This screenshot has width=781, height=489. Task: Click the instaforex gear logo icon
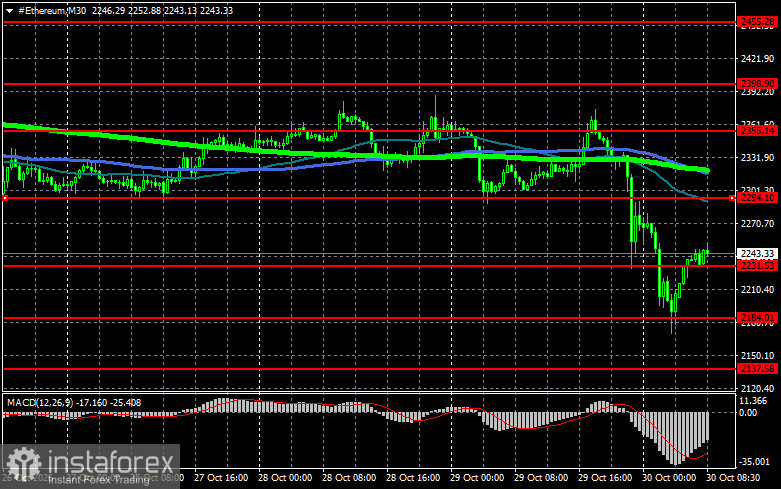pyautogui.click(x=23, y=464)
